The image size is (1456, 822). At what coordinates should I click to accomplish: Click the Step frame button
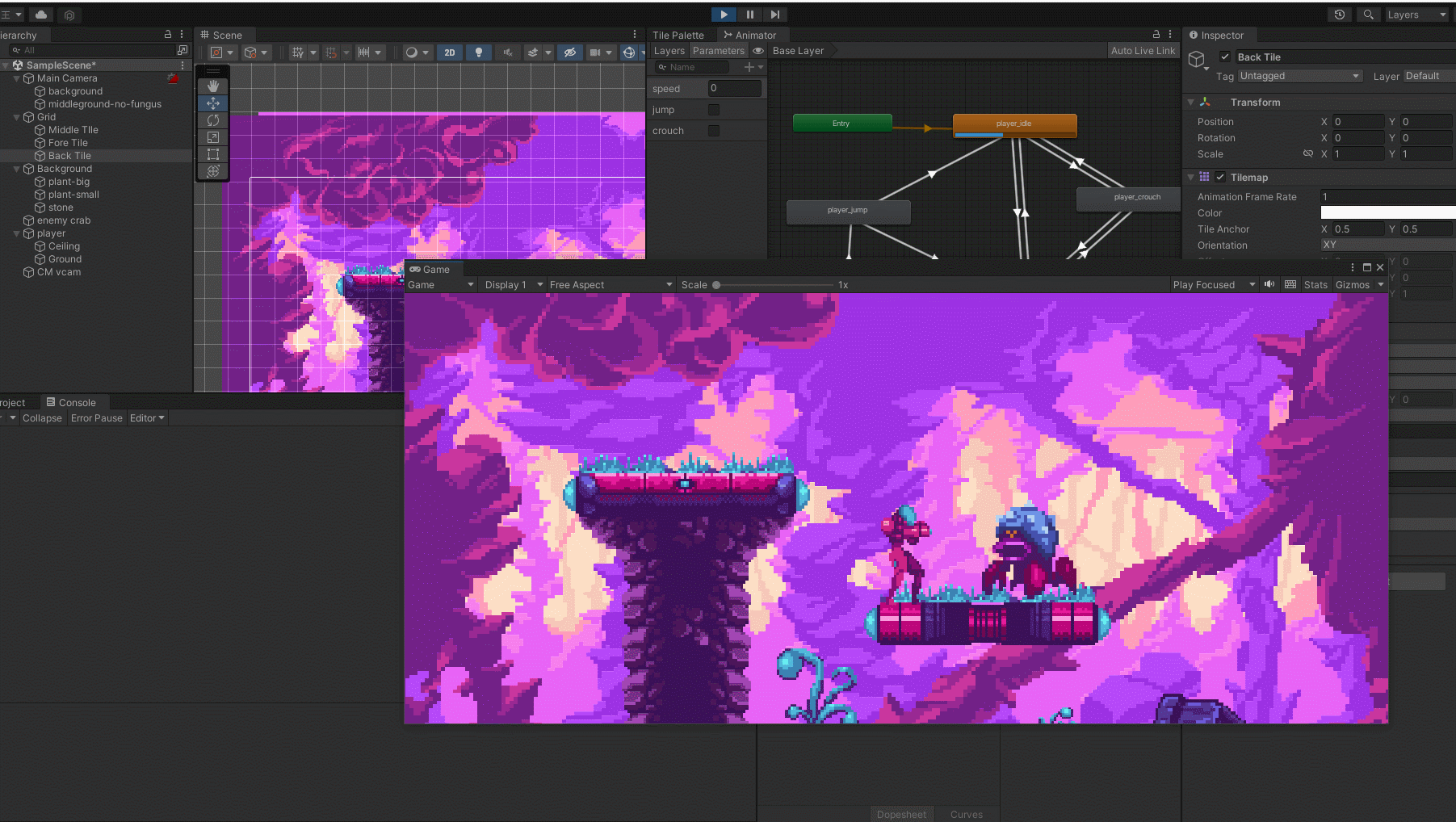tap(775, 15)
